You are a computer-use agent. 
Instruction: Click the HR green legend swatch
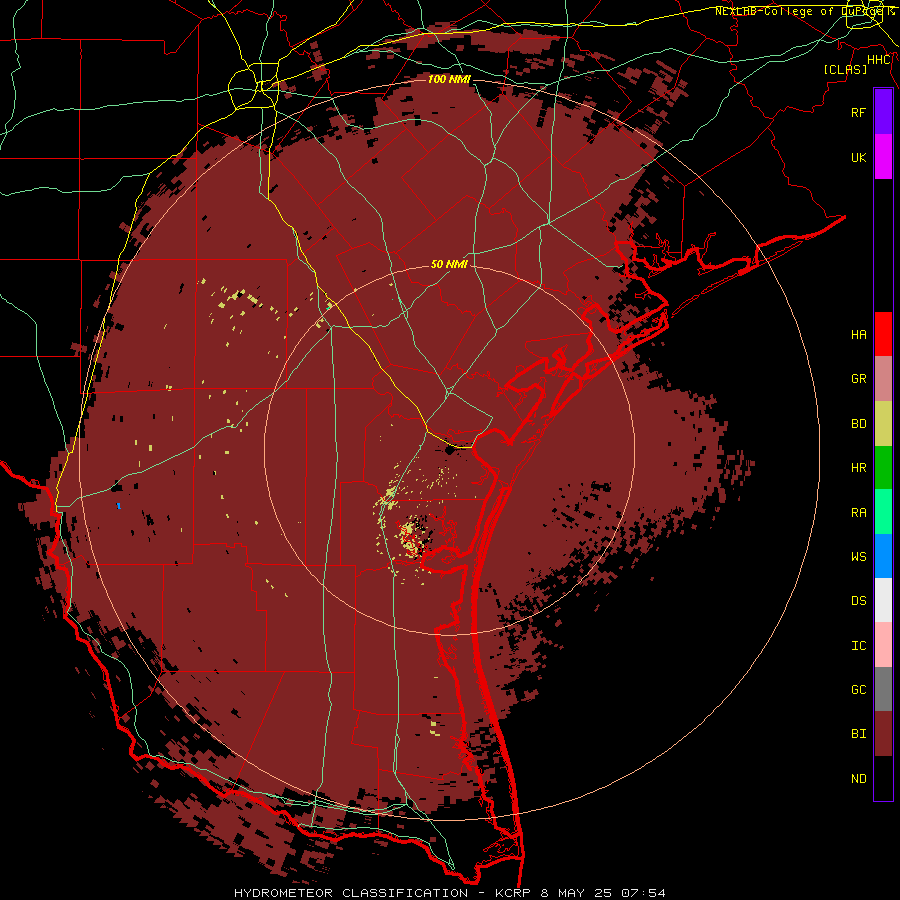pos(883,467)
